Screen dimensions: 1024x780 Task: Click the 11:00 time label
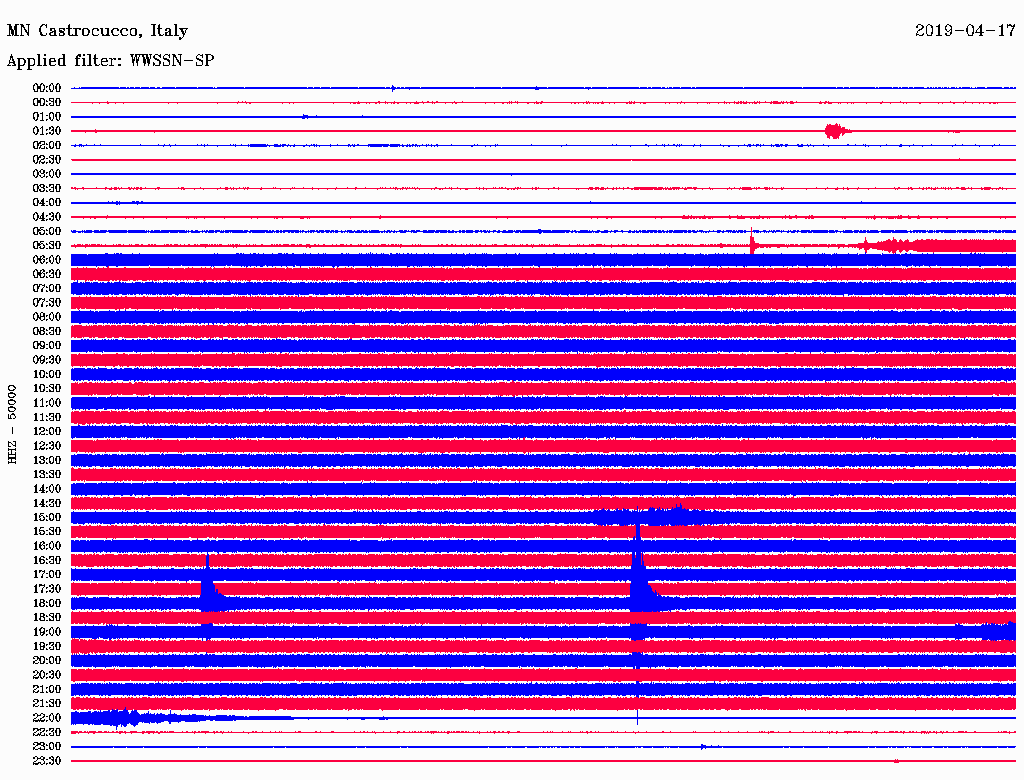tap(47, 403)
